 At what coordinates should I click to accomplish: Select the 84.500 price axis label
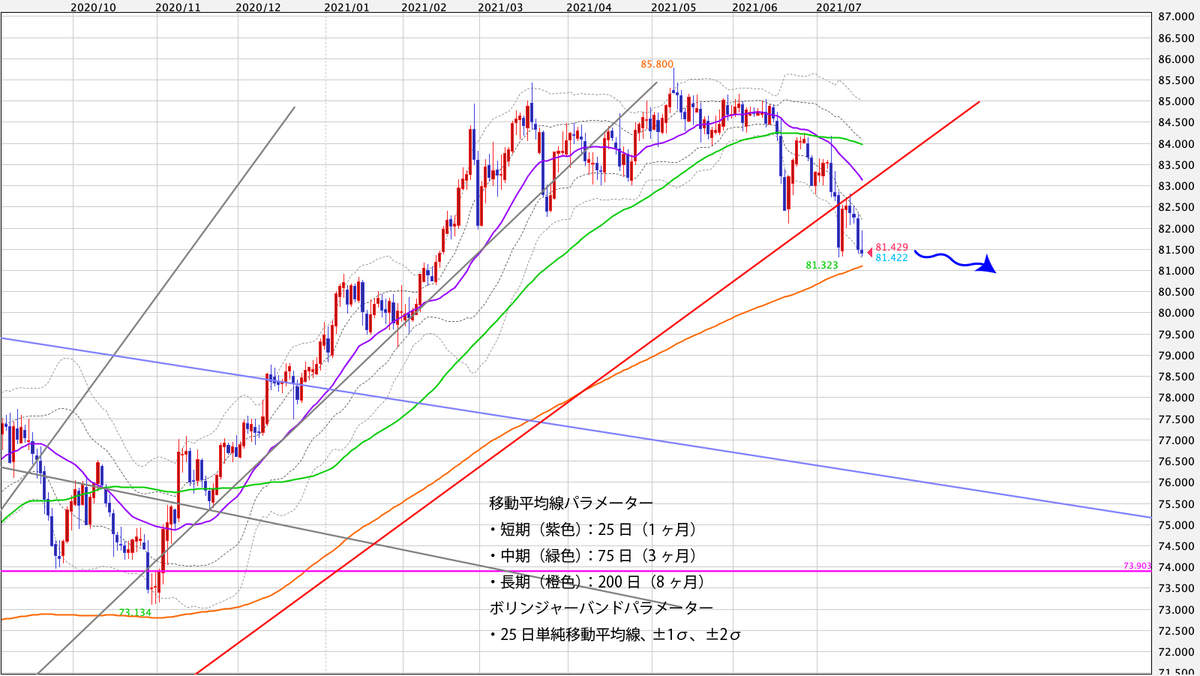click(1178, 123)
